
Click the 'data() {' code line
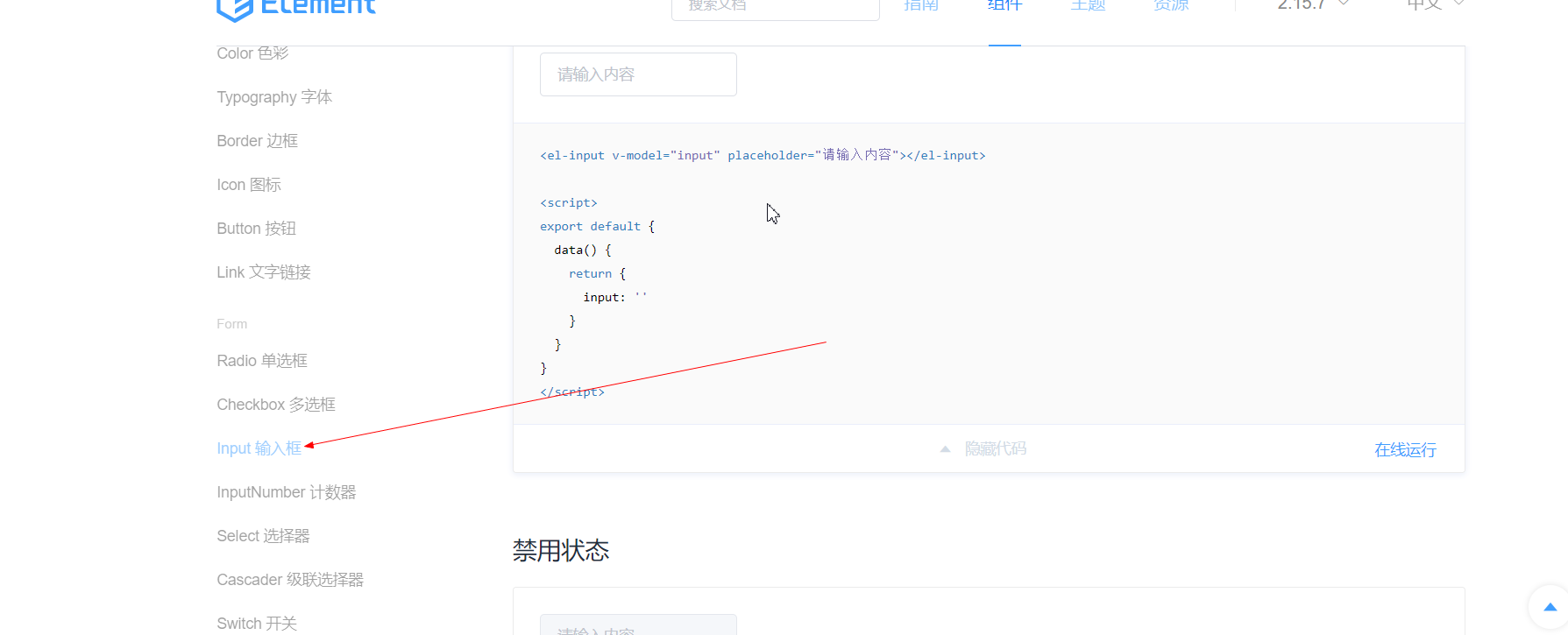click(583, 250)
